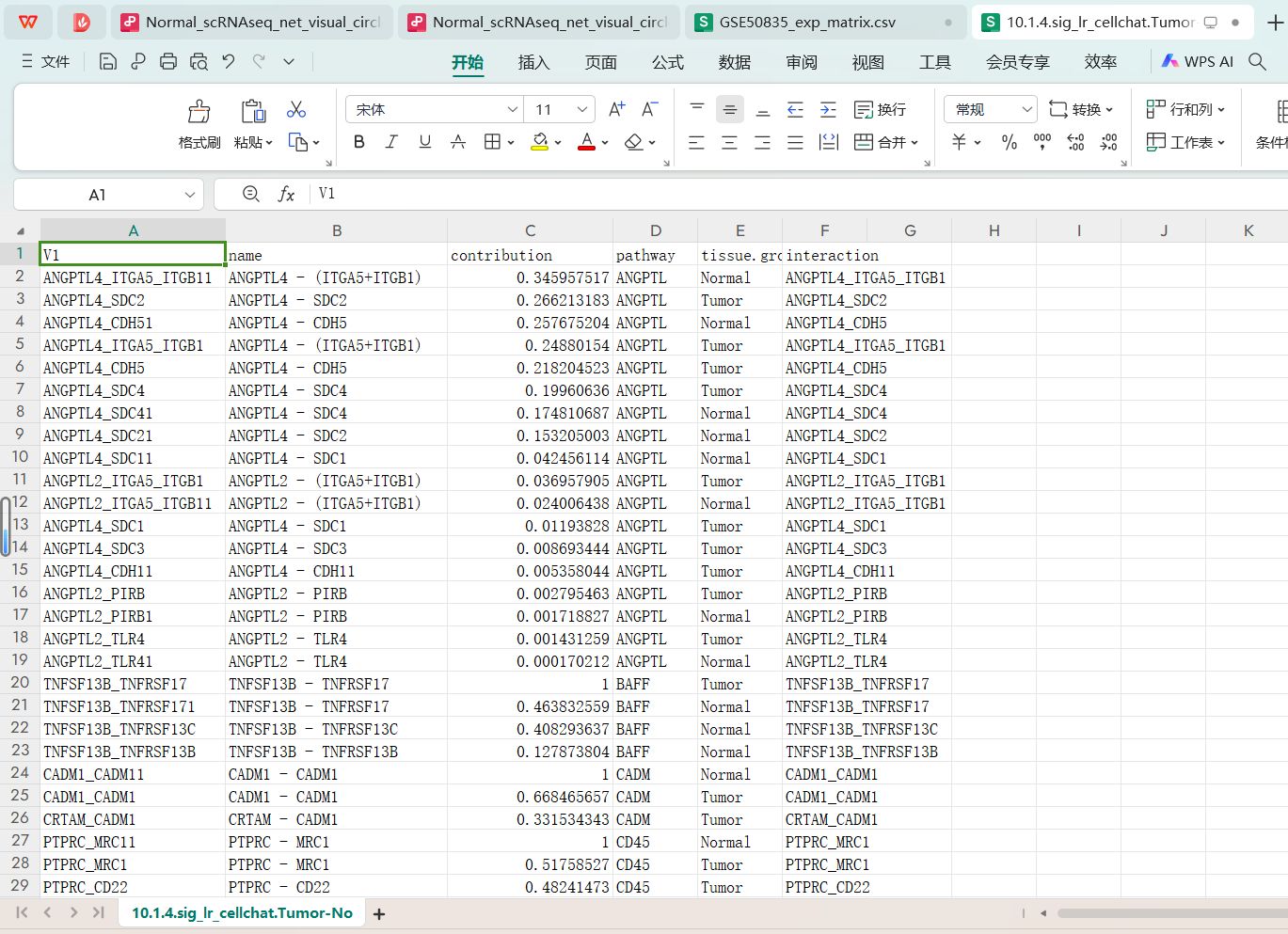1288x934 pixels.
Task: Click the Format Painter brush icon
Action: [199, 111]
